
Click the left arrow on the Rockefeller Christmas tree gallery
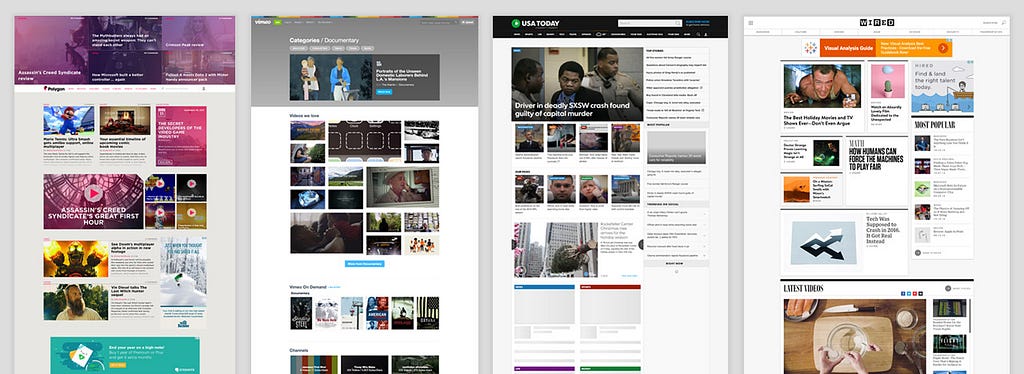point(513,244)
